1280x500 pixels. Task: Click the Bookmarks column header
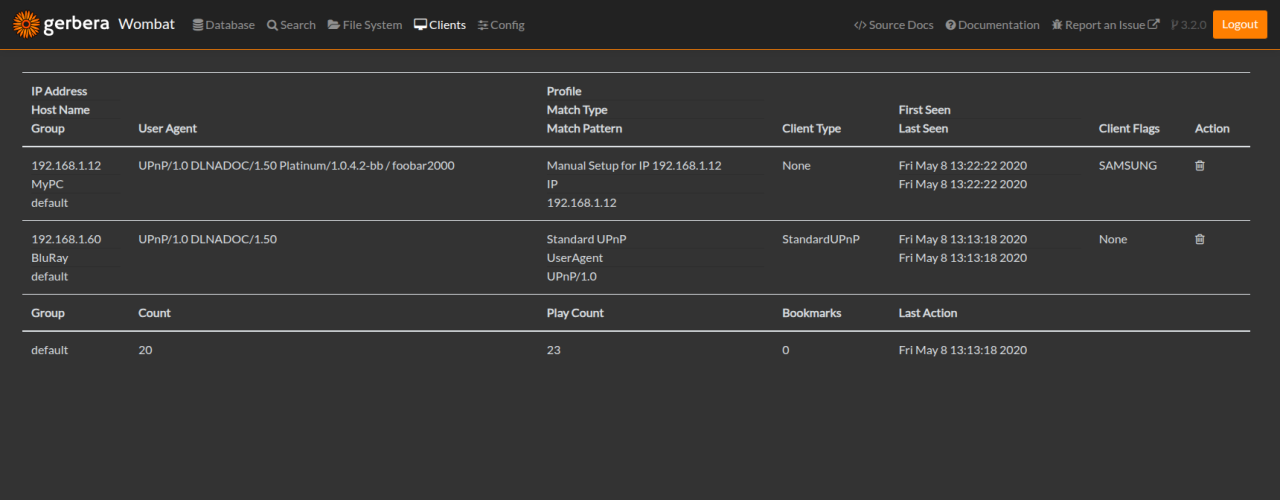[812, 313]
